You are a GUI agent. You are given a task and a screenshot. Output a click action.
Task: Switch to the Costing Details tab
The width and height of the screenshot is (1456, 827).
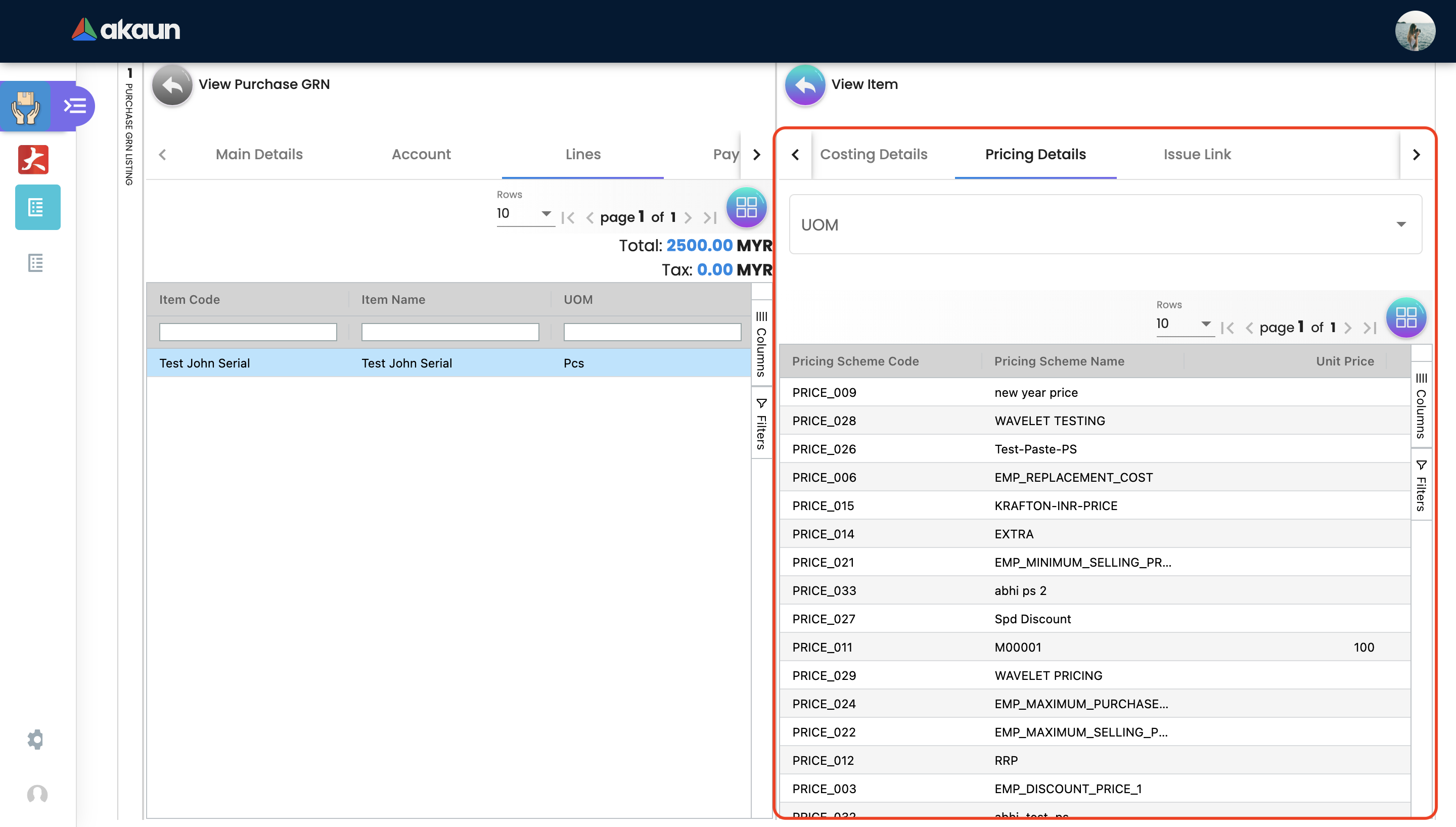pos(874,155)
